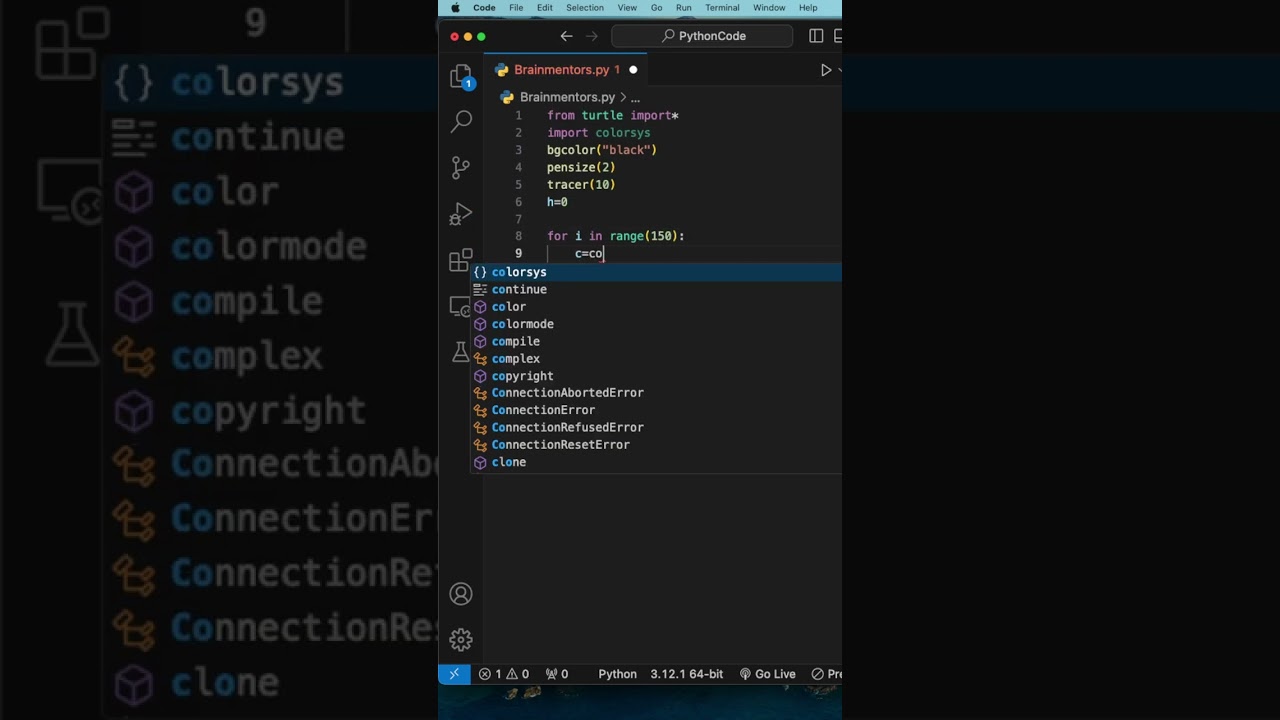Image resolution: width=1280 pixels, height=720 pixels.
Task: Open the Run and Debug view
Action: click(x=461, y=214)
